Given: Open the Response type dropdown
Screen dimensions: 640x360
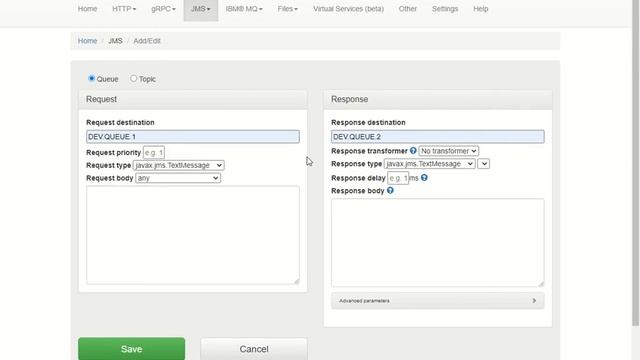Looking at the screenshot, I should point(429,164).
